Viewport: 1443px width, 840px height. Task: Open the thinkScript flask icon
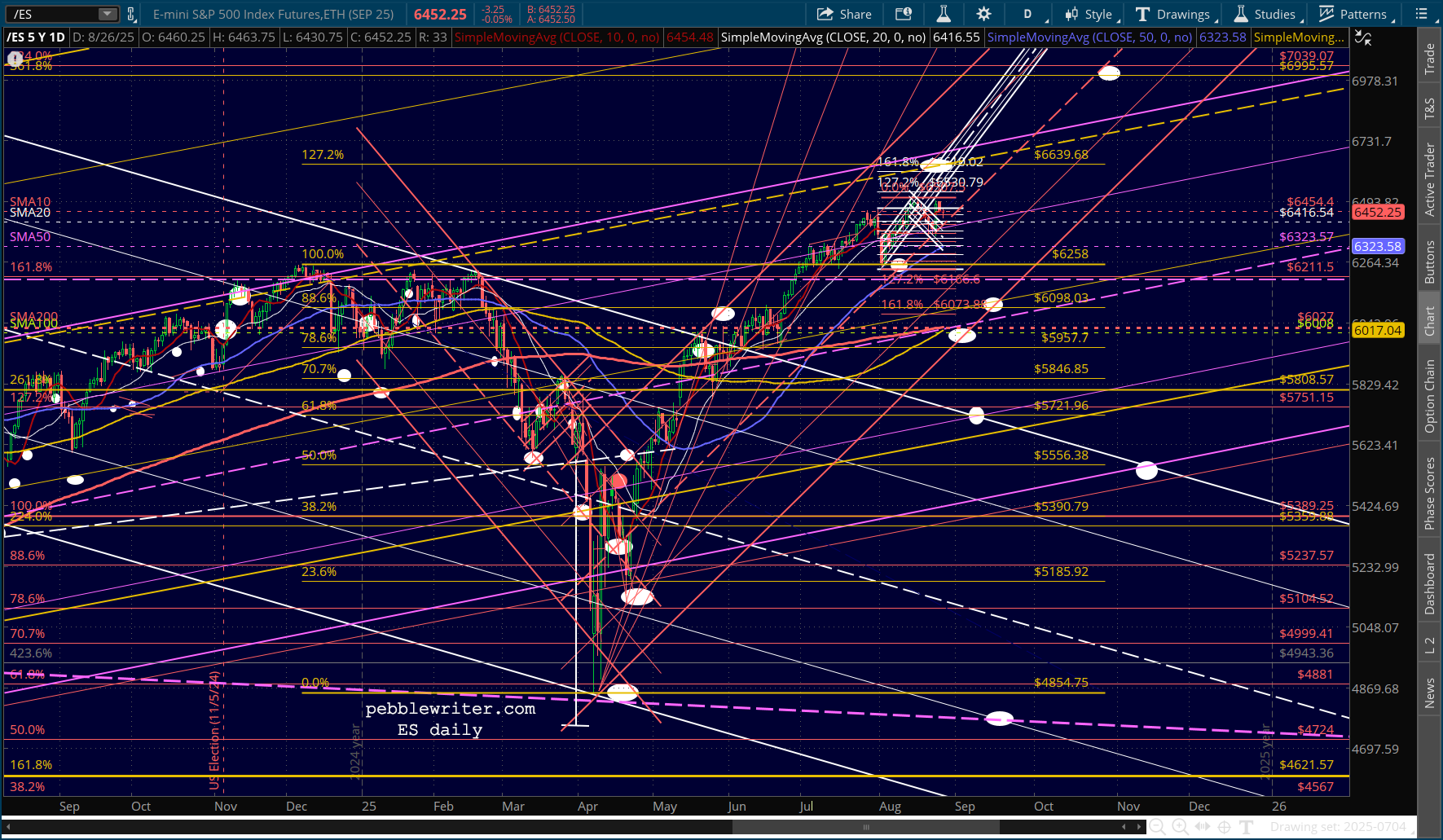pos(944,14)
